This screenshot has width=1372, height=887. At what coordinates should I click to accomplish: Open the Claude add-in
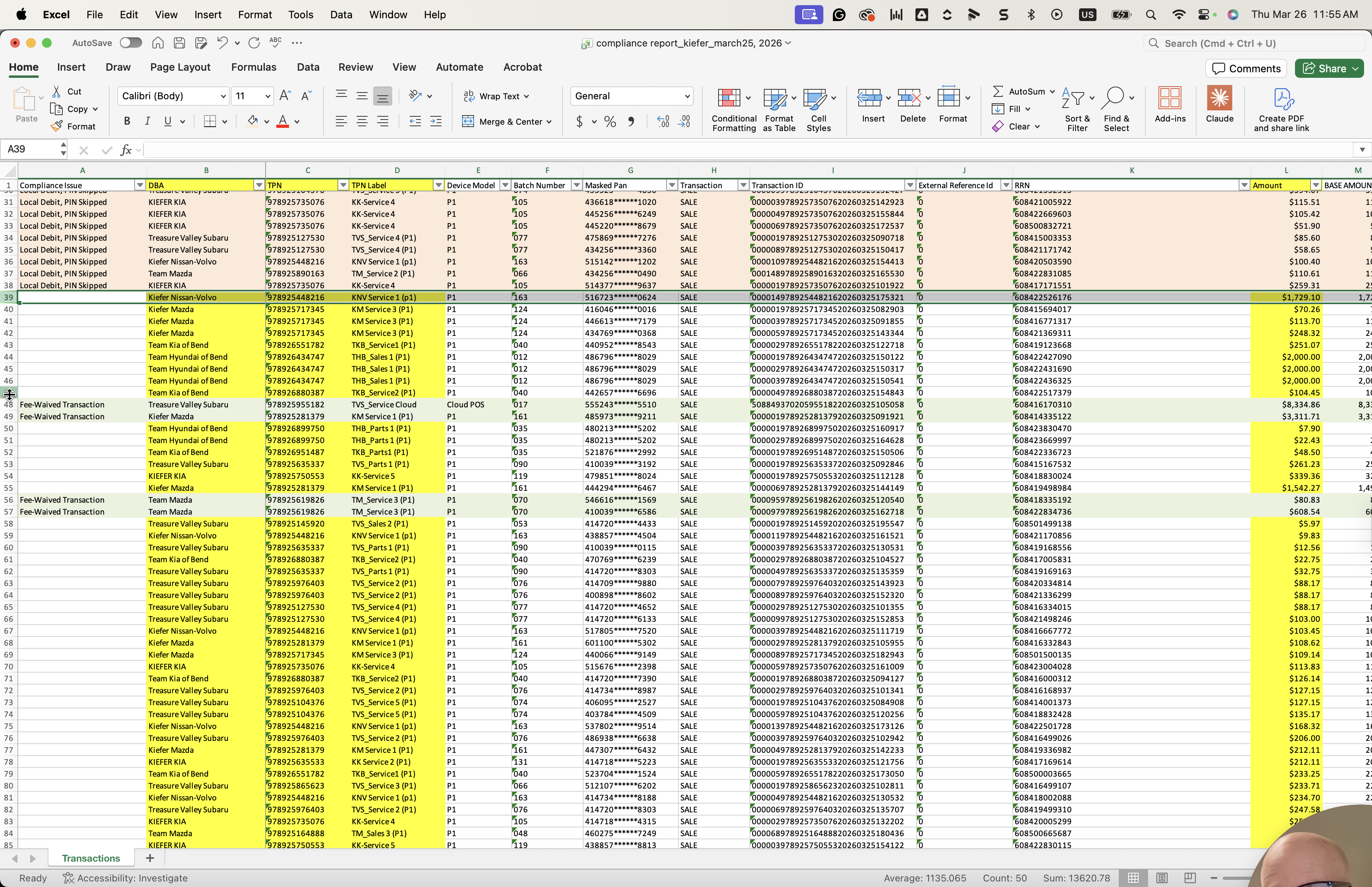click(x=1220, y=104)
